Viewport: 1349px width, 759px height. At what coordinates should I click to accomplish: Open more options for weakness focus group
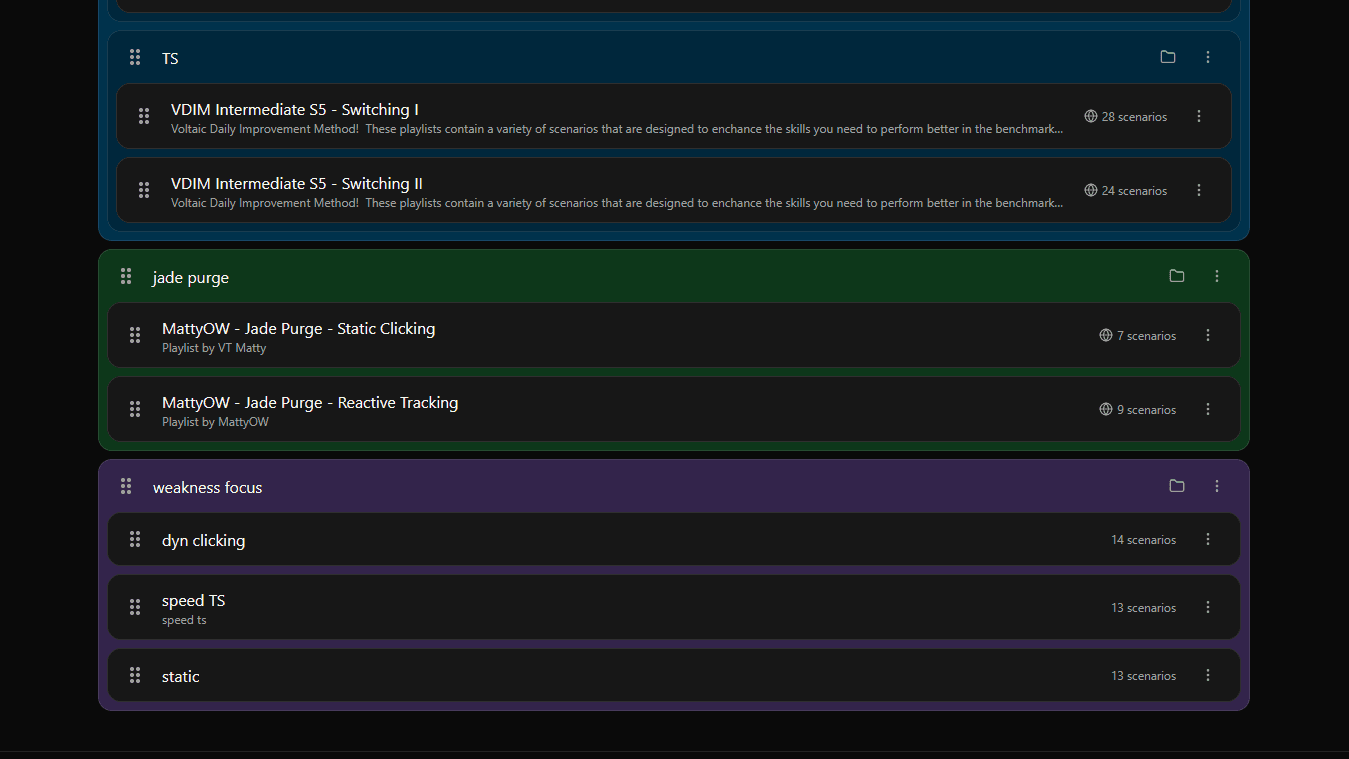pyautogui.click(x=1217, y=486)
